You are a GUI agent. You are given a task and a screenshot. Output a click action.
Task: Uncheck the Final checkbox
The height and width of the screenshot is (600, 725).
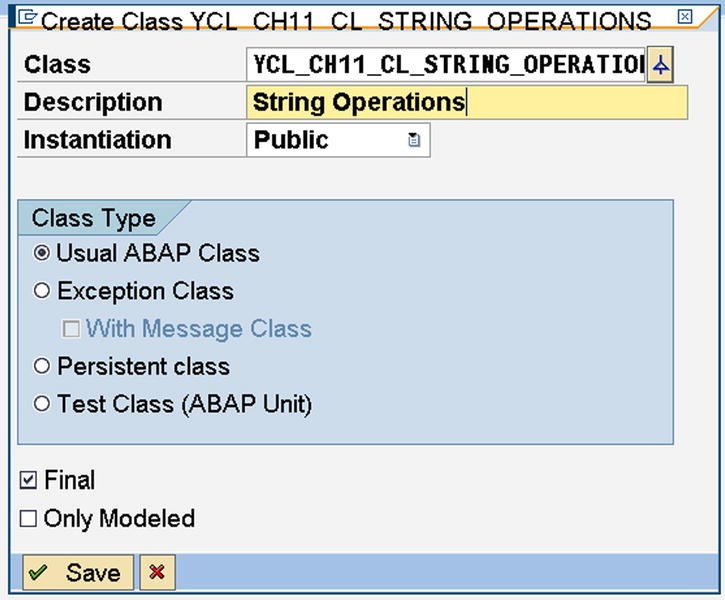[28, 480]
